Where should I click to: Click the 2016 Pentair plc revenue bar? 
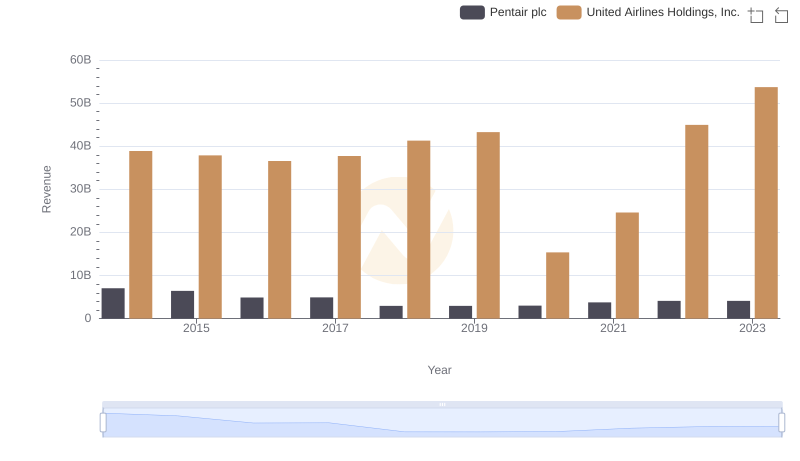pos(252,308)
